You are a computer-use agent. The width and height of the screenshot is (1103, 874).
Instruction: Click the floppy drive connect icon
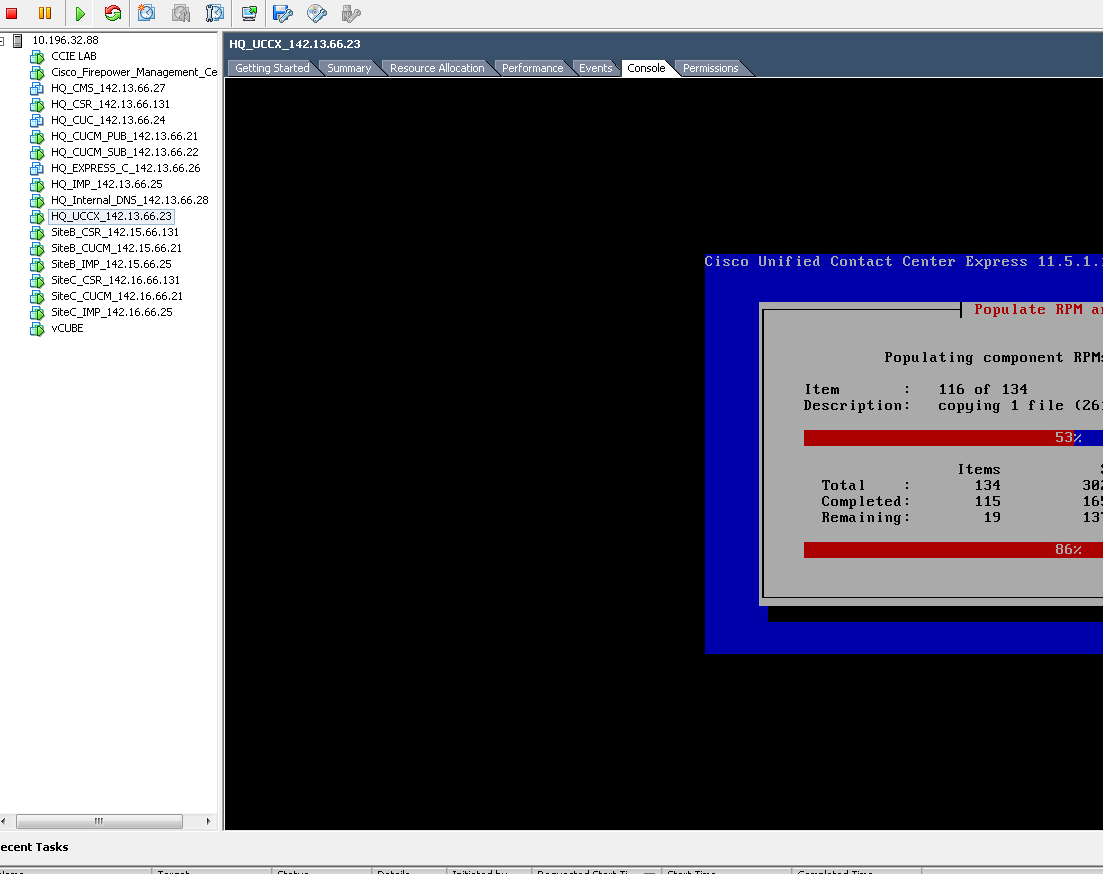pos(283,13)
